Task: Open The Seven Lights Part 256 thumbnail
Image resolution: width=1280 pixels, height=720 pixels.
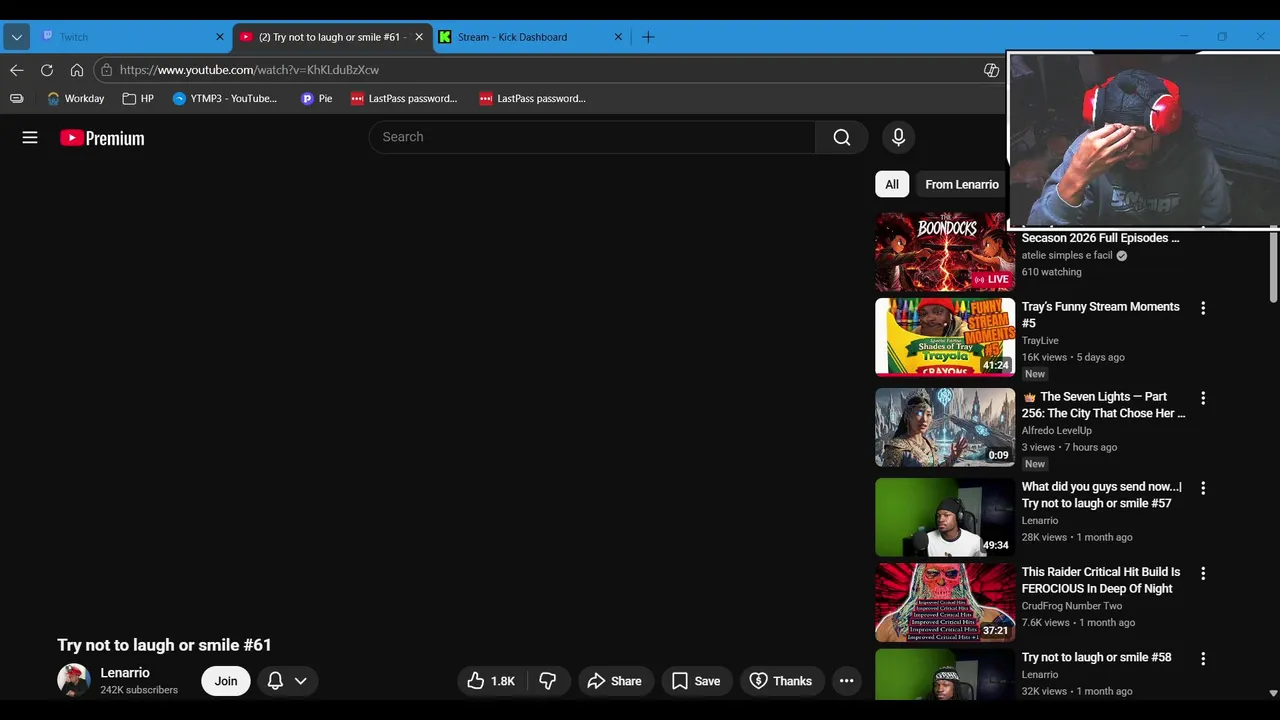Action: pos(945,427)
